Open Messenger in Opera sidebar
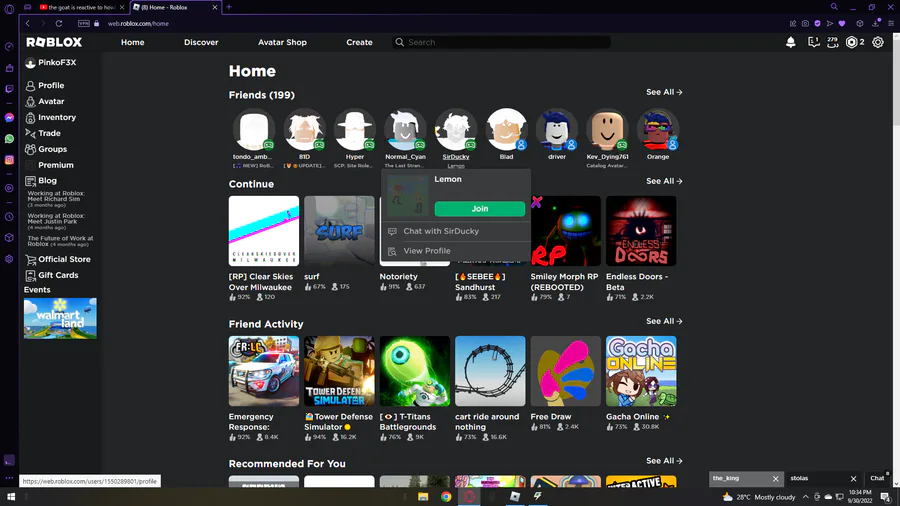This screenshot has height=506, width=900. pyautogui.click(x=9, y=118)
